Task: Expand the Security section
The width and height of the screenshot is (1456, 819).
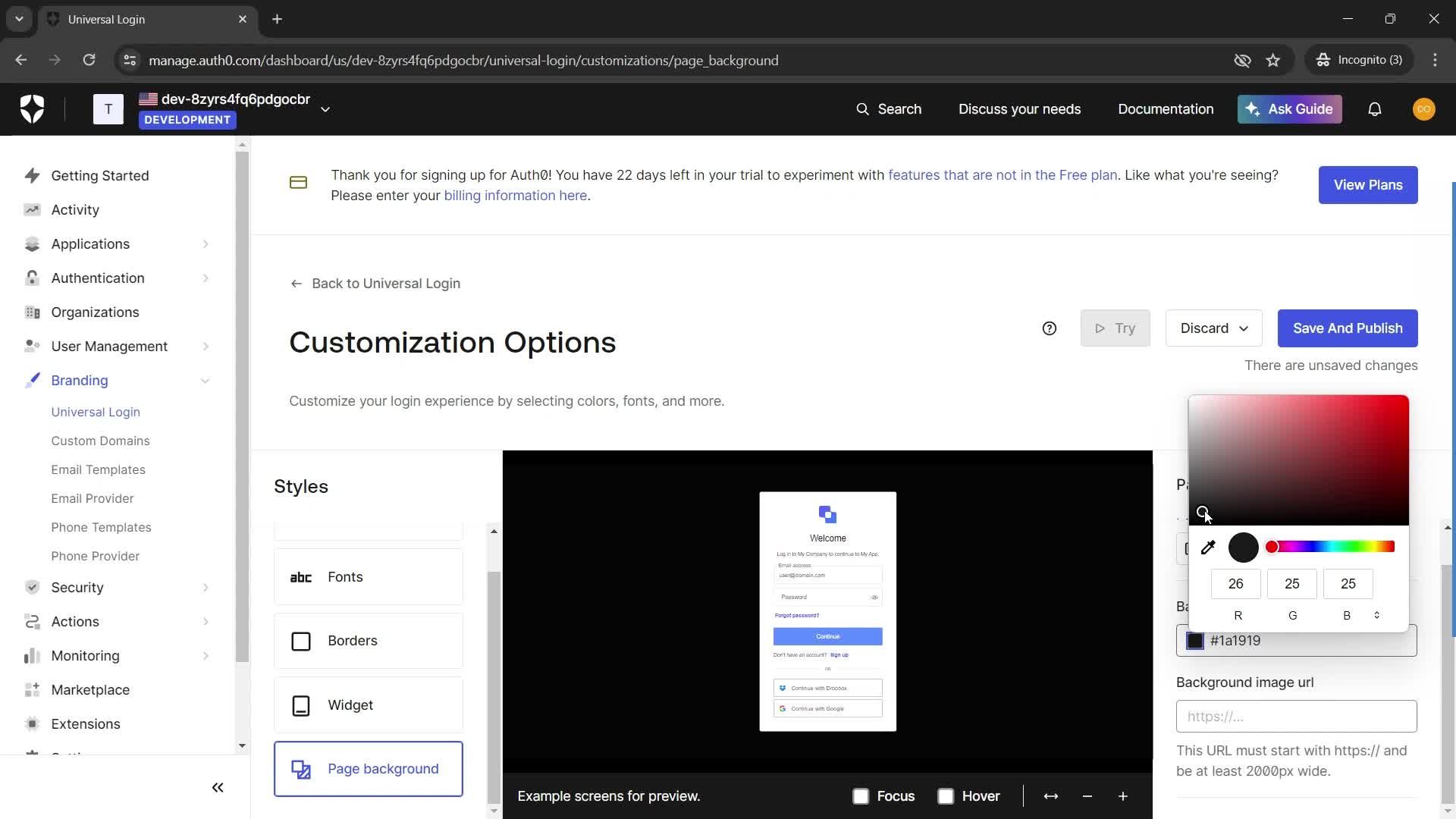Action: pyautogui.click(x=206, y=588)
